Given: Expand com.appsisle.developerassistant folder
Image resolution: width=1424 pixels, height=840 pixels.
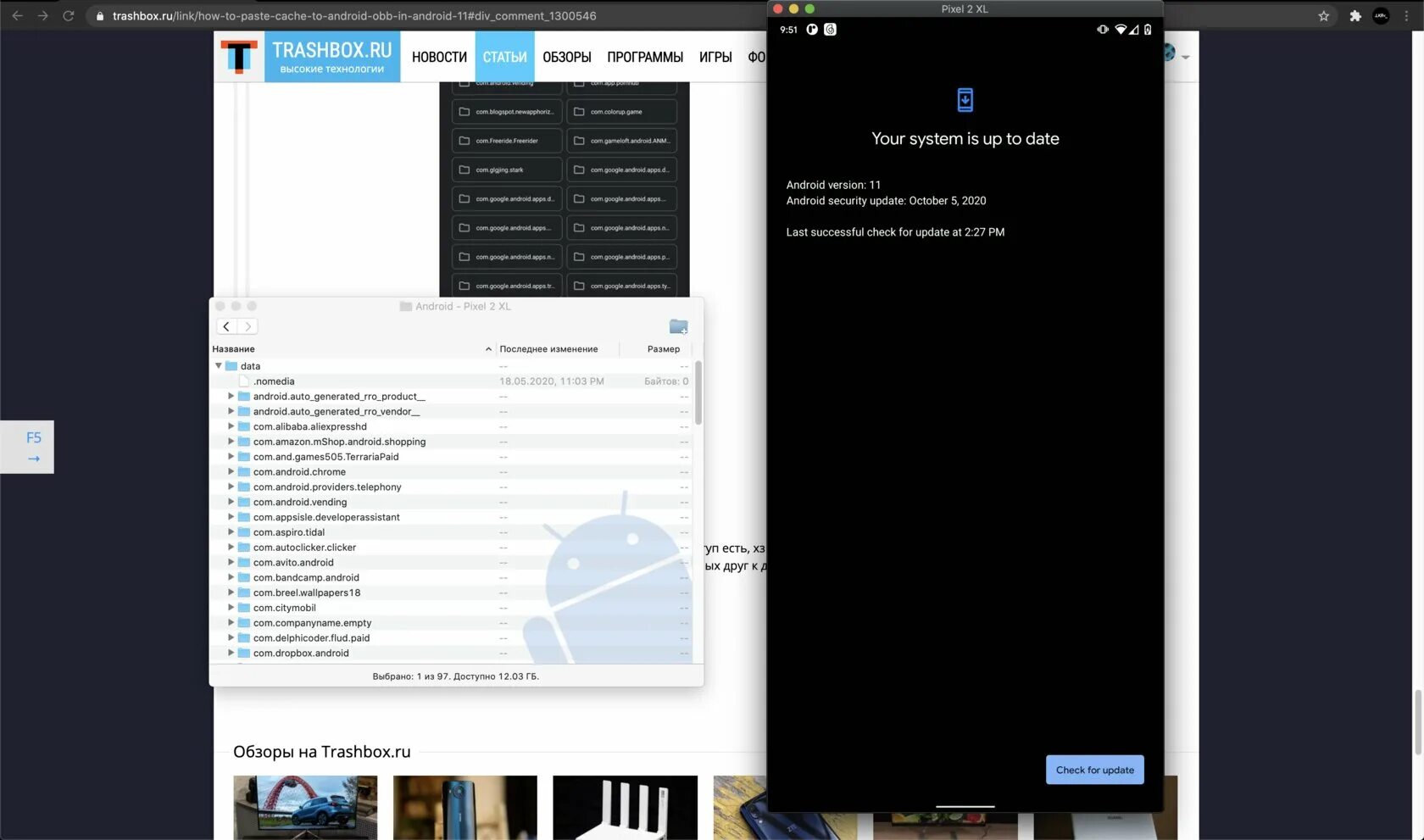Looking at the screenshot, I should point(231,517).
